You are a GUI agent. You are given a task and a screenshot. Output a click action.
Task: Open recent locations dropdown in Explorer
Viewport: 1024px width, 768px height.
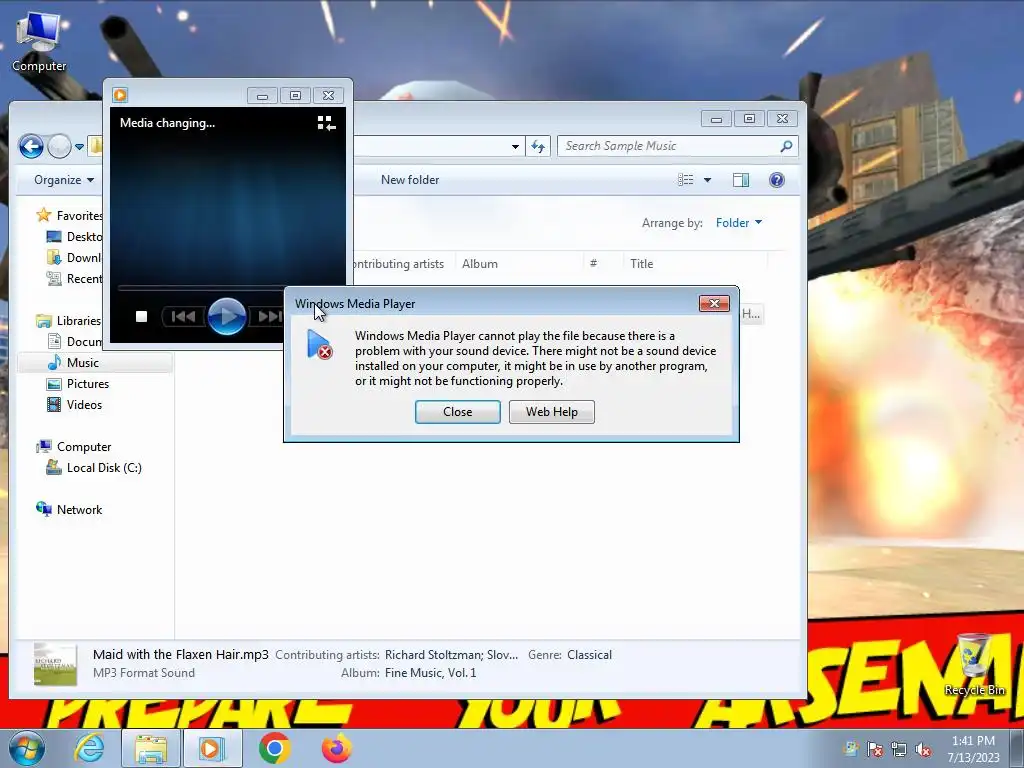79,147
